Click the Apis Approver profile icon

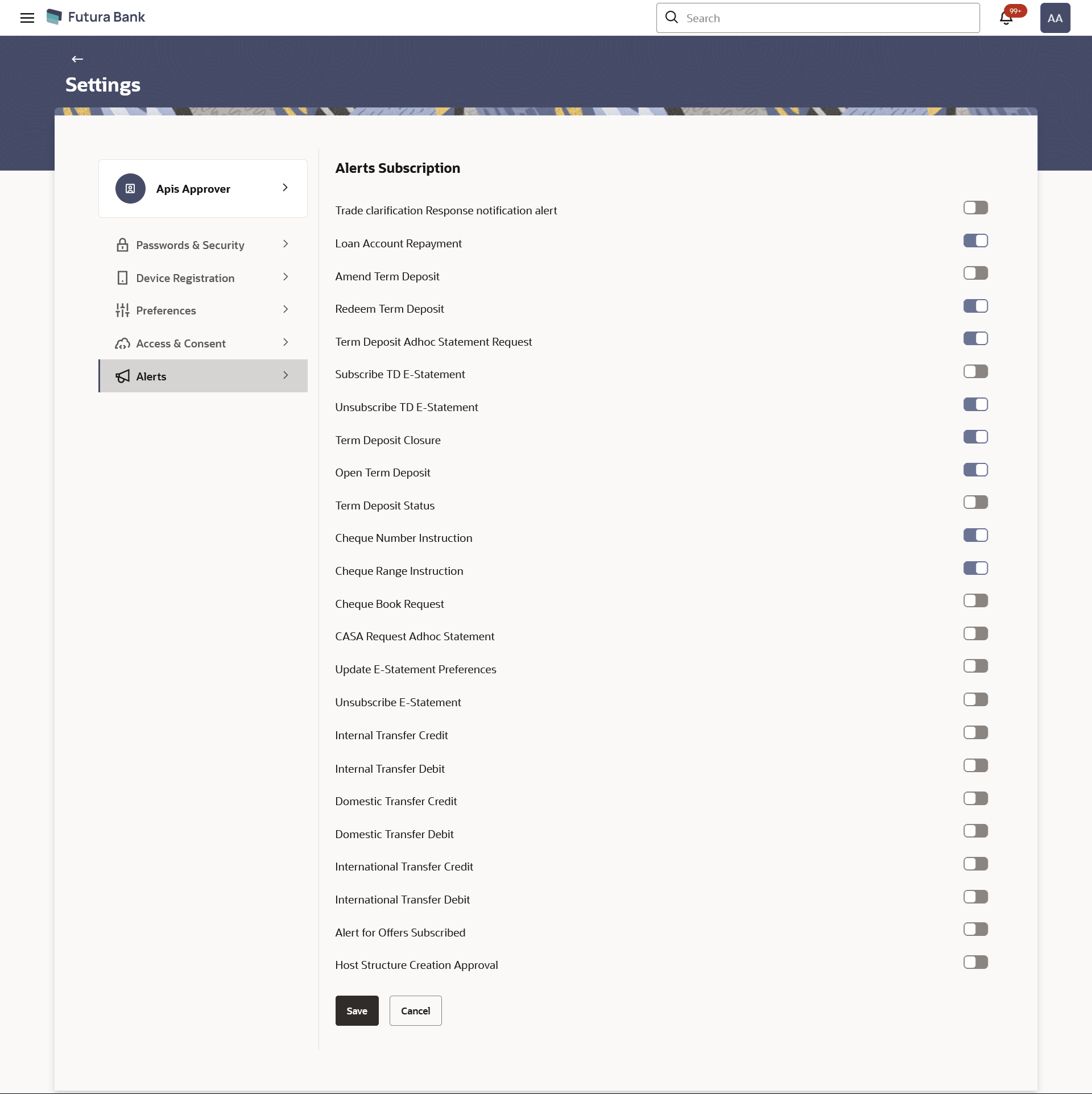tap(130, 189)
